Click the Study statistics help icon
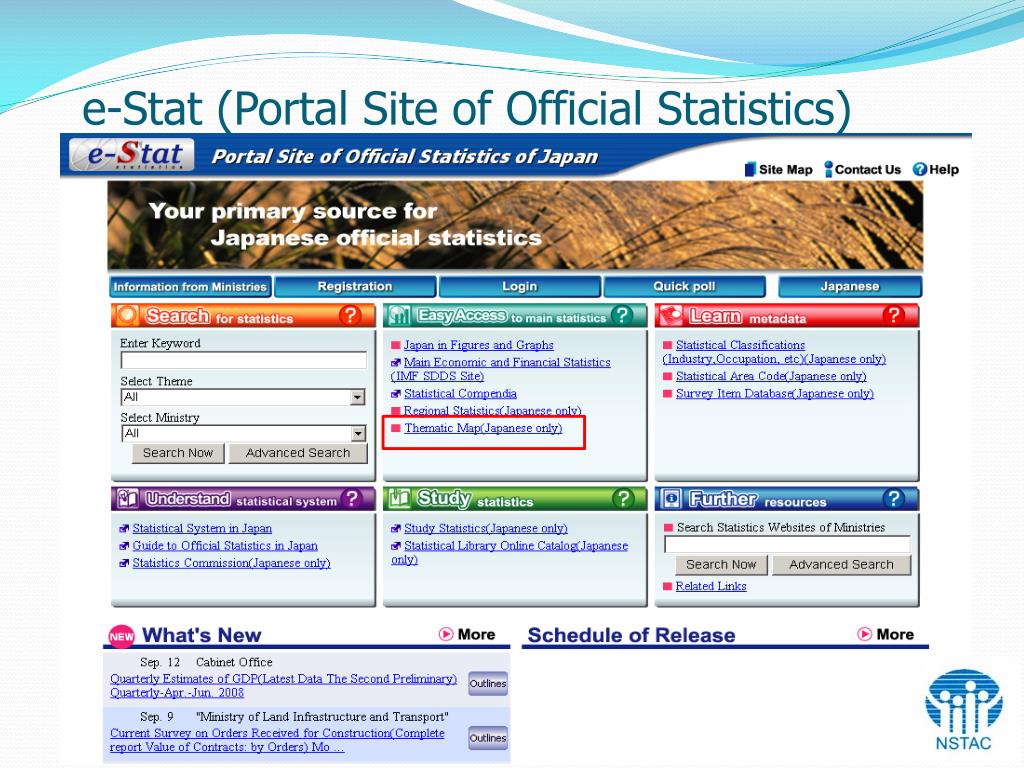The height and width of the screenshot is (768, 1024). (623, 499)
